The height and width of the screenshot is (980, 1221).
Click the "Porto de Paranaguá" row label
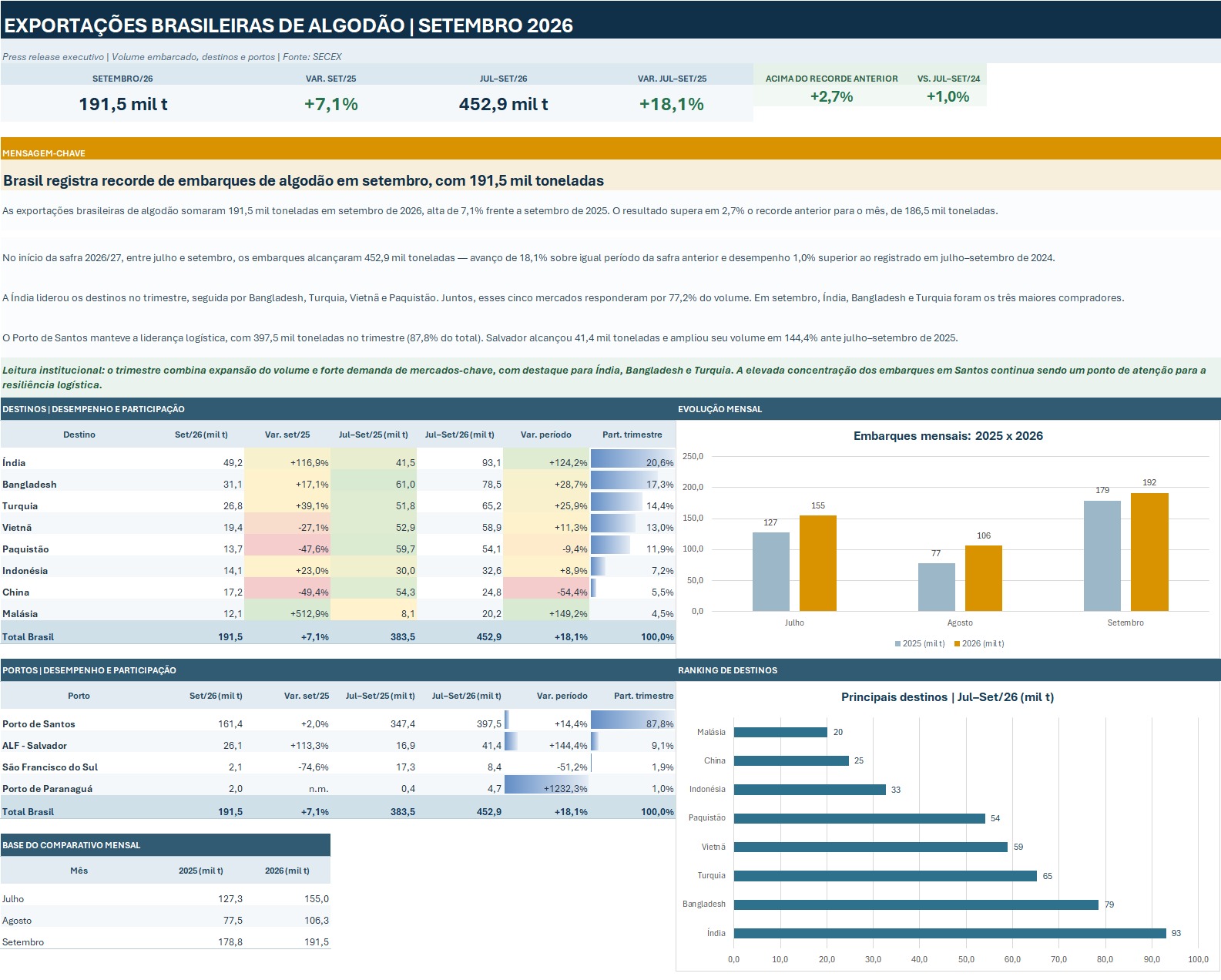(48, 789)
